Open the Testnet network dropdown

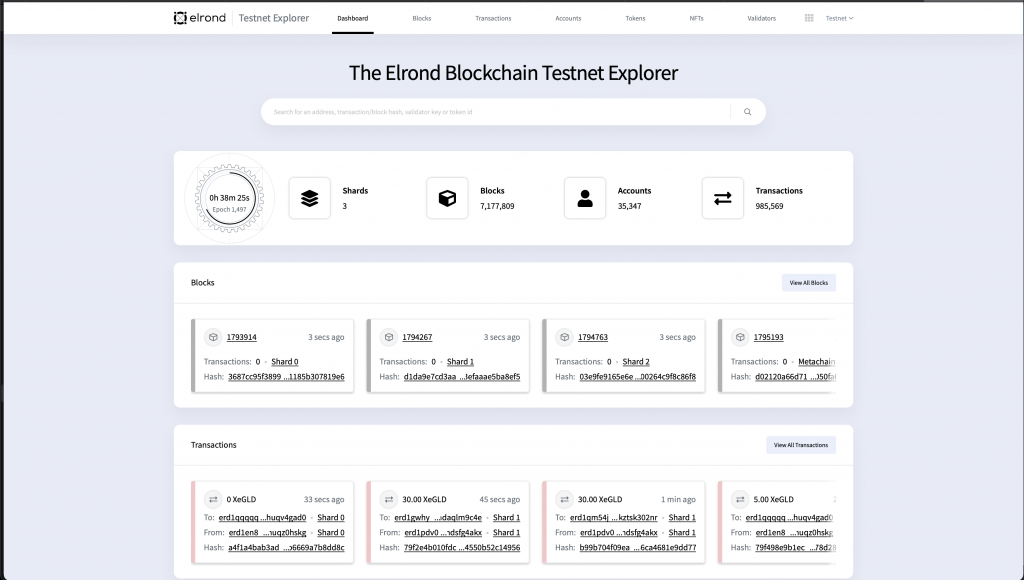point(839,18)
